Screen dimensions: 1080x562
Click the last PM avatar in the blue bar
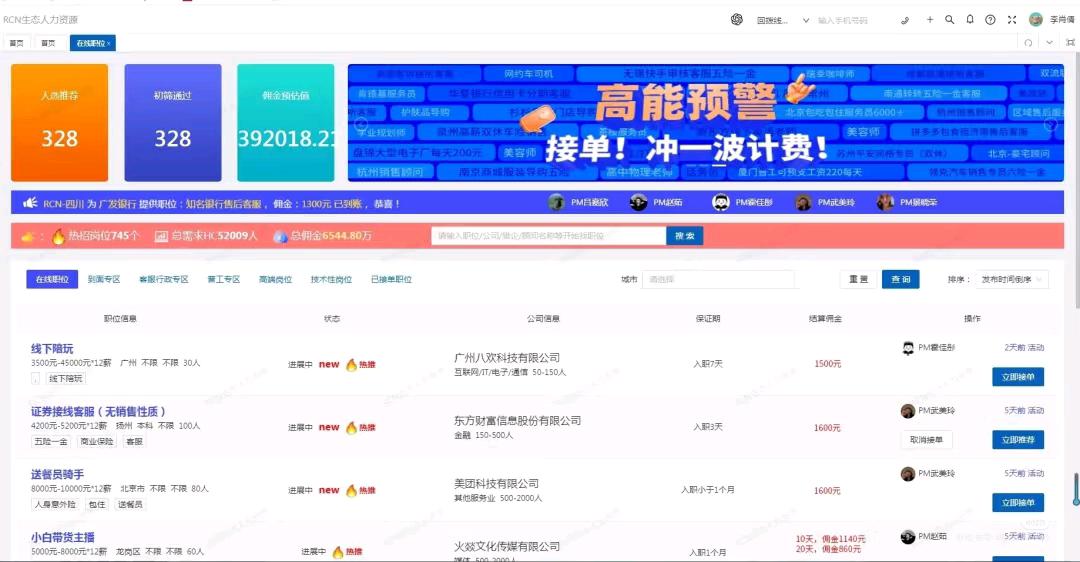tap(885, 202)
